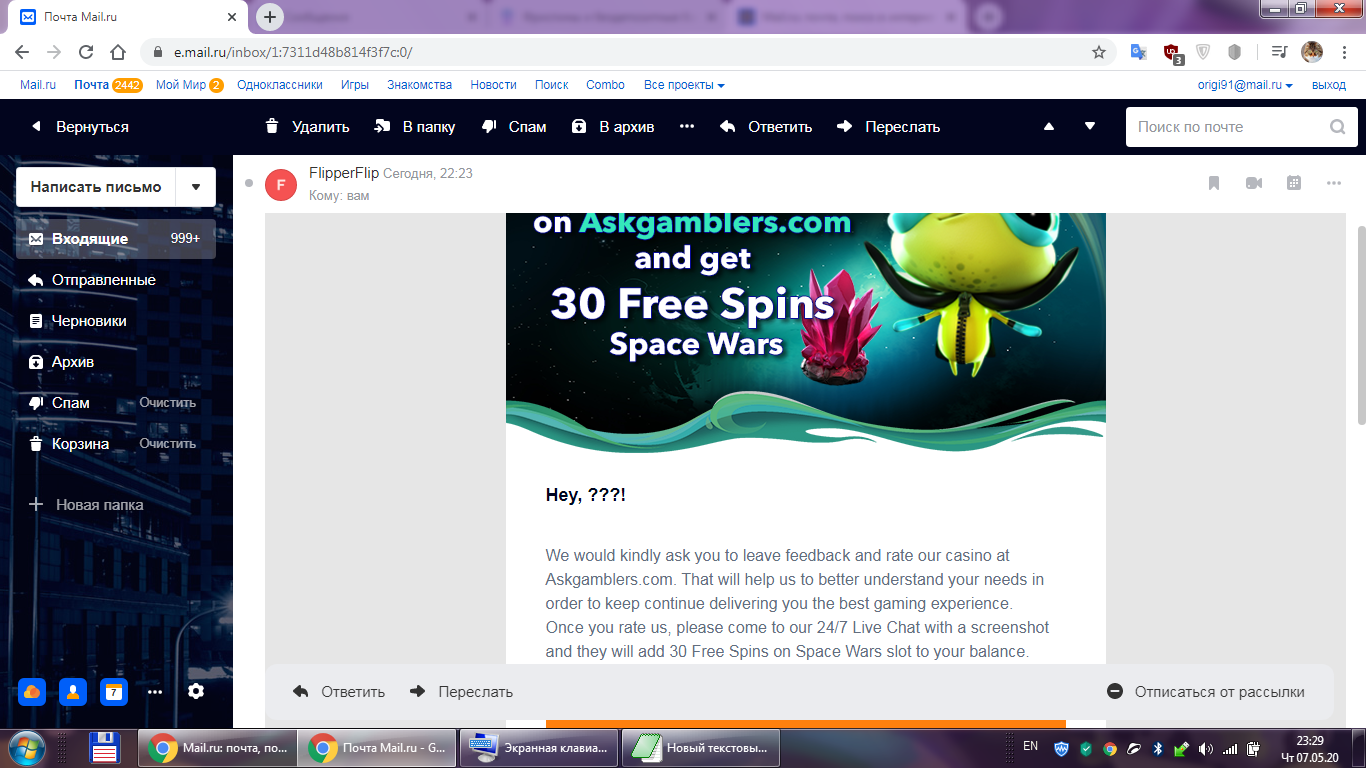Click bookmark star in address bar
This screenshot has width=1366, height=768.
click(x=1099, y=52)
